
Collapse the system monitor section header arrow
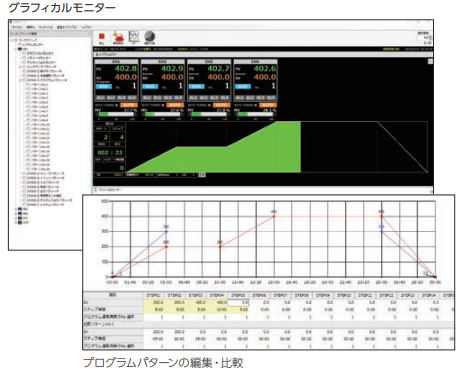(x=96, y=54)
